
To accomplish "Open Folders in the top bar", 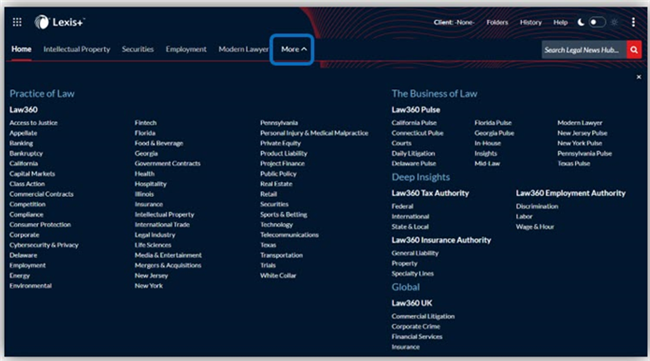I will 497,22.
